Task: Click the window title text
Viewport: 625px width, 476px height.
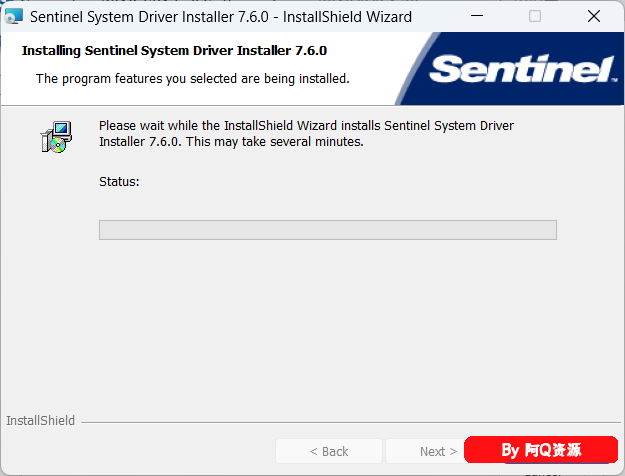Action: tap(220, 17)
